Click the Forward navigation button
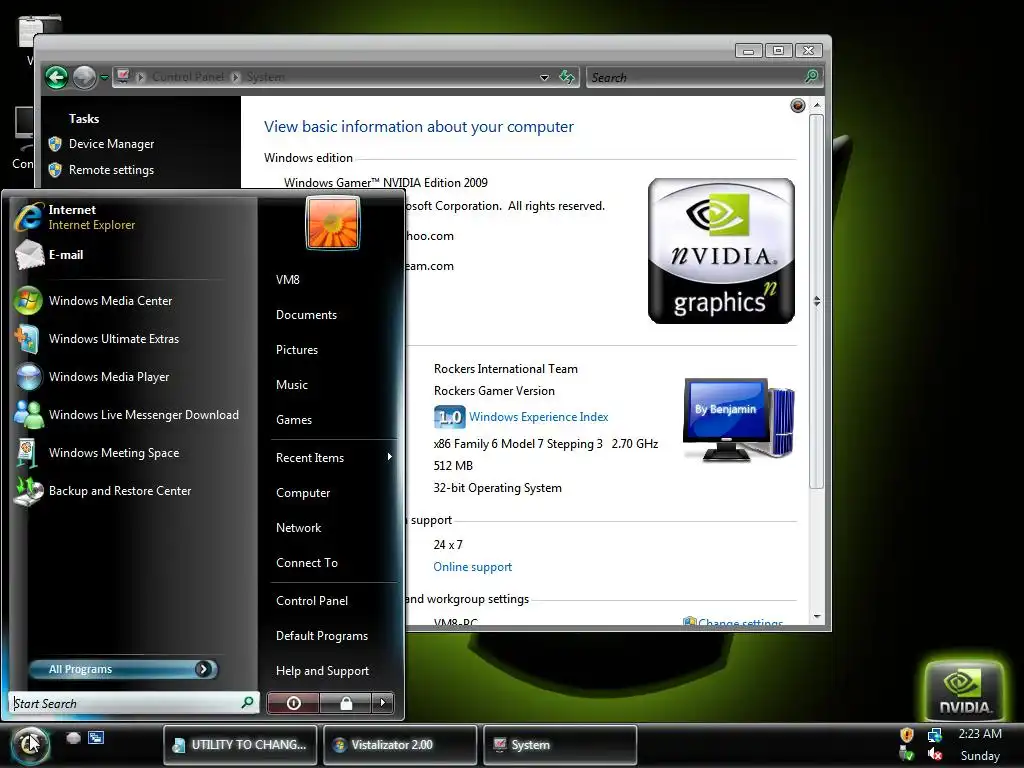 pos(84,78)
